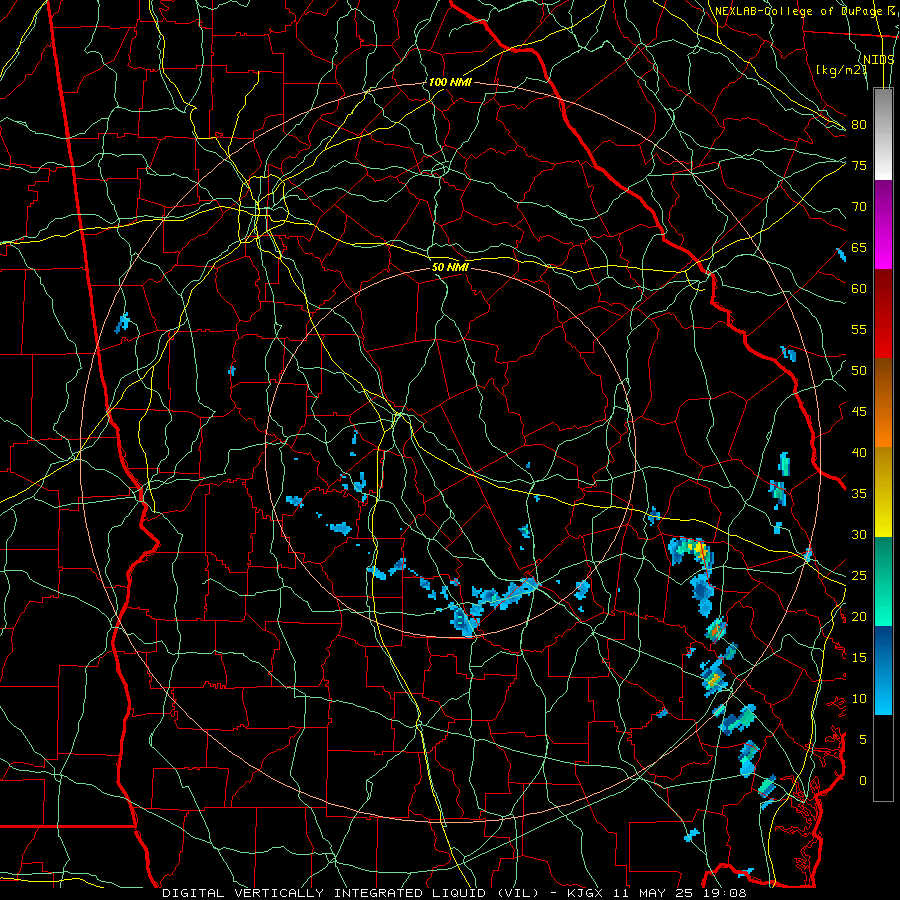
Task: Click the "NIDS" label above the scale
Action: click(879, 60)
